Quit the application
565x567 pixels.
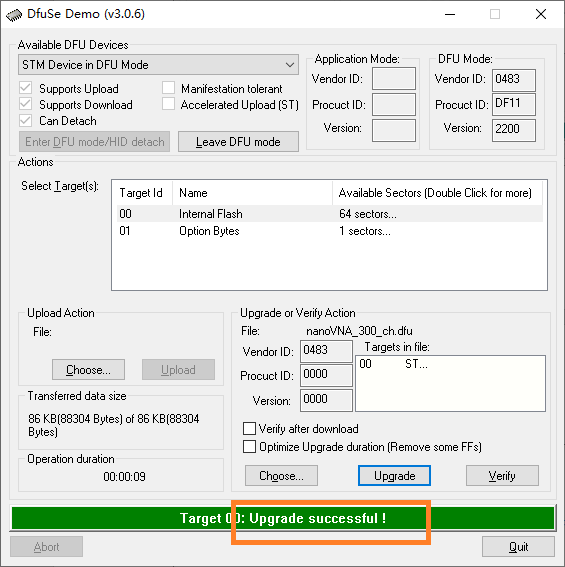pos(518,547)
